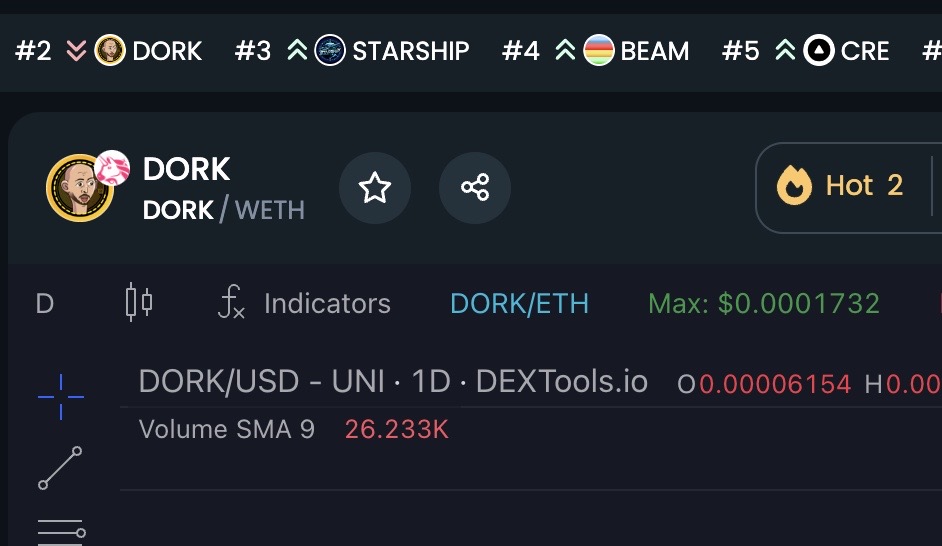Click the DORK / WETH pair name
This screenshot has width=942, height=546.
coord(223,210)
